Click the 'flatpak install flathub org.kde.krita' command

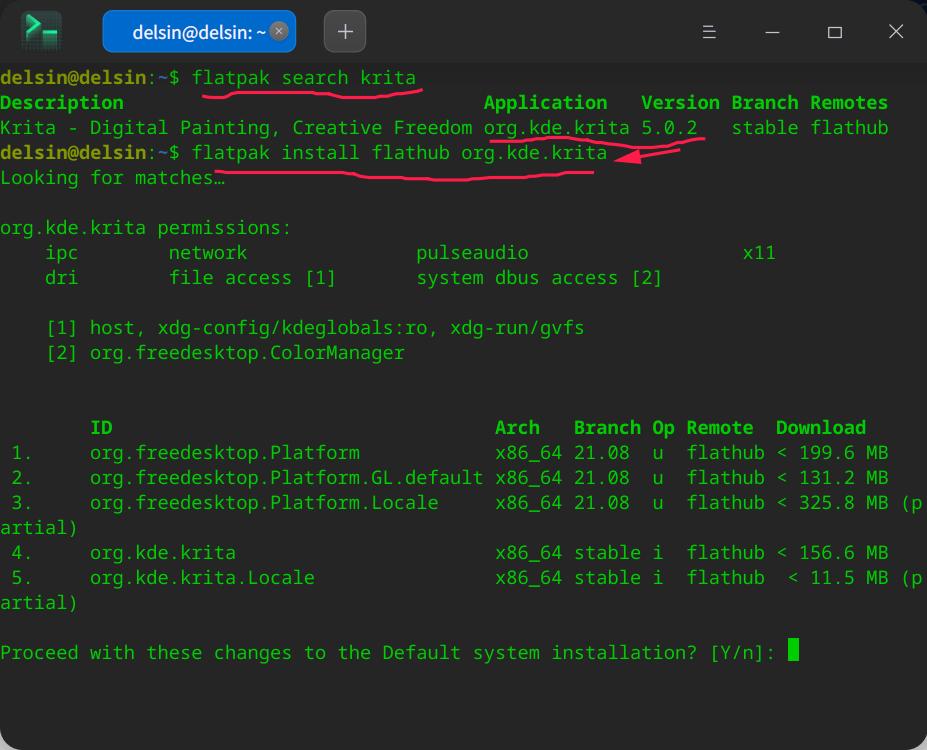click(x=399, y=153)
